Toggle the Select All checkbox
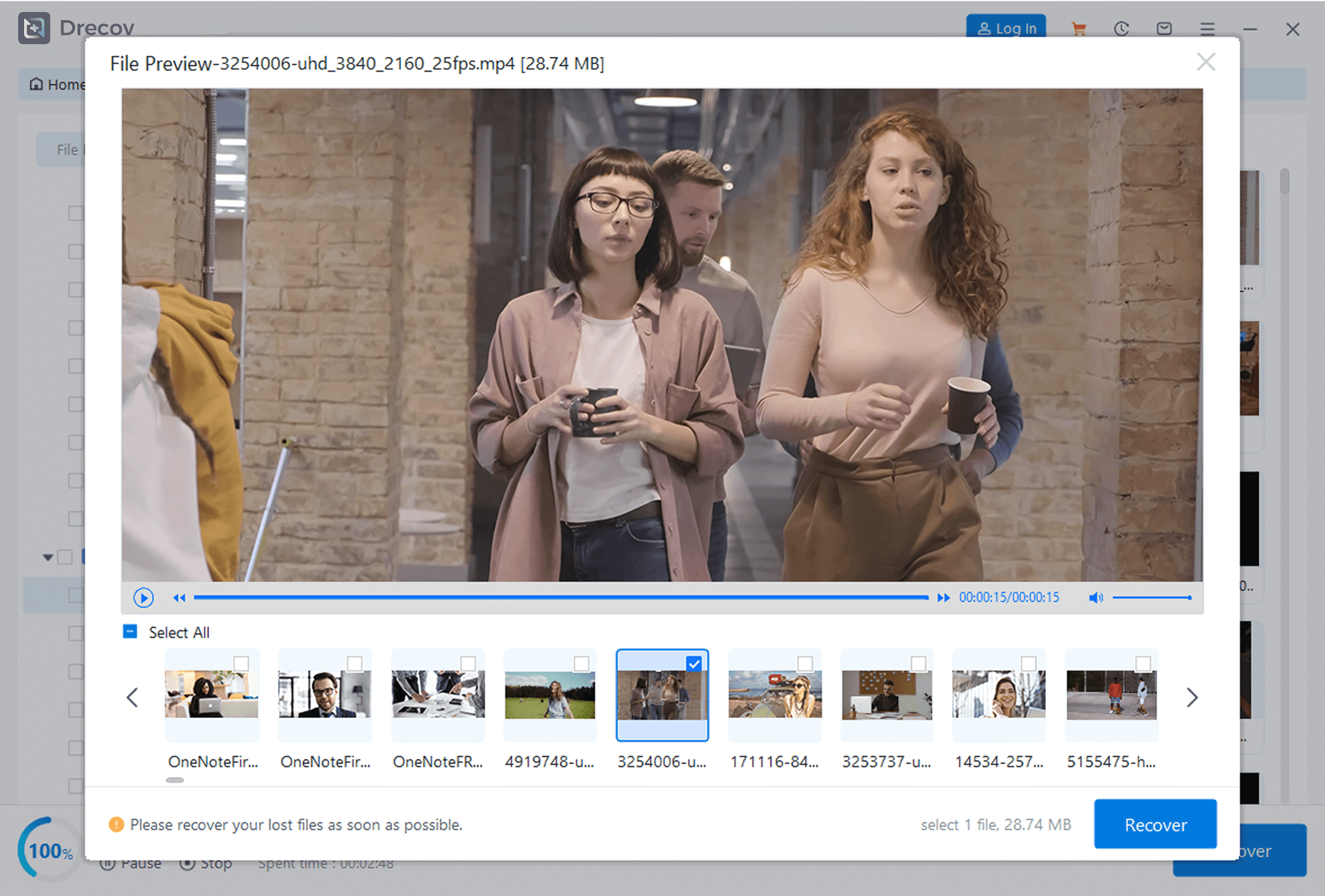This screenshot has height=896, width=1325. (x=128, y=631)
